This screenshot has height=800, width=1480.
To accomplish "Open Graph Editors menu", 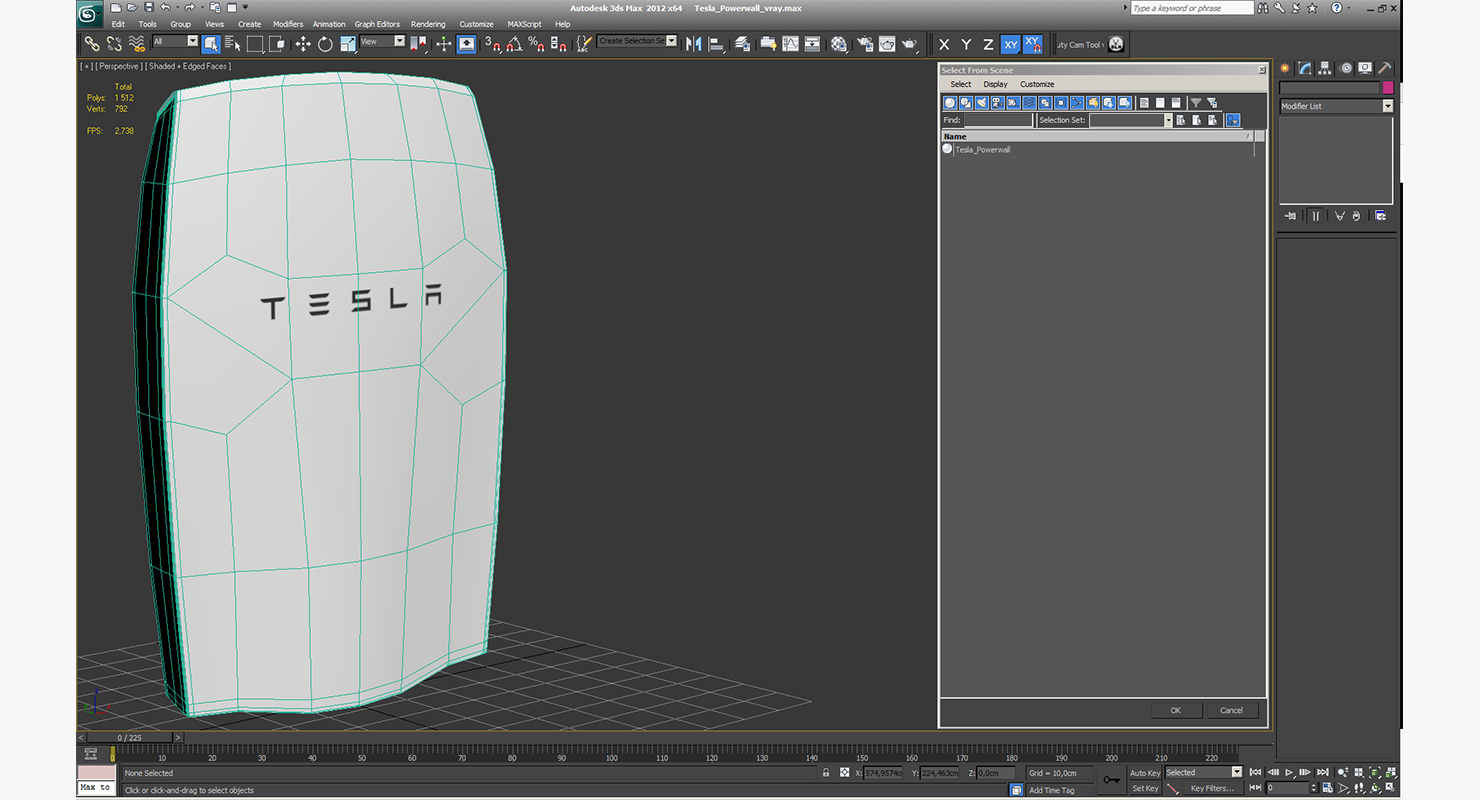I will [x=377, y=24].
